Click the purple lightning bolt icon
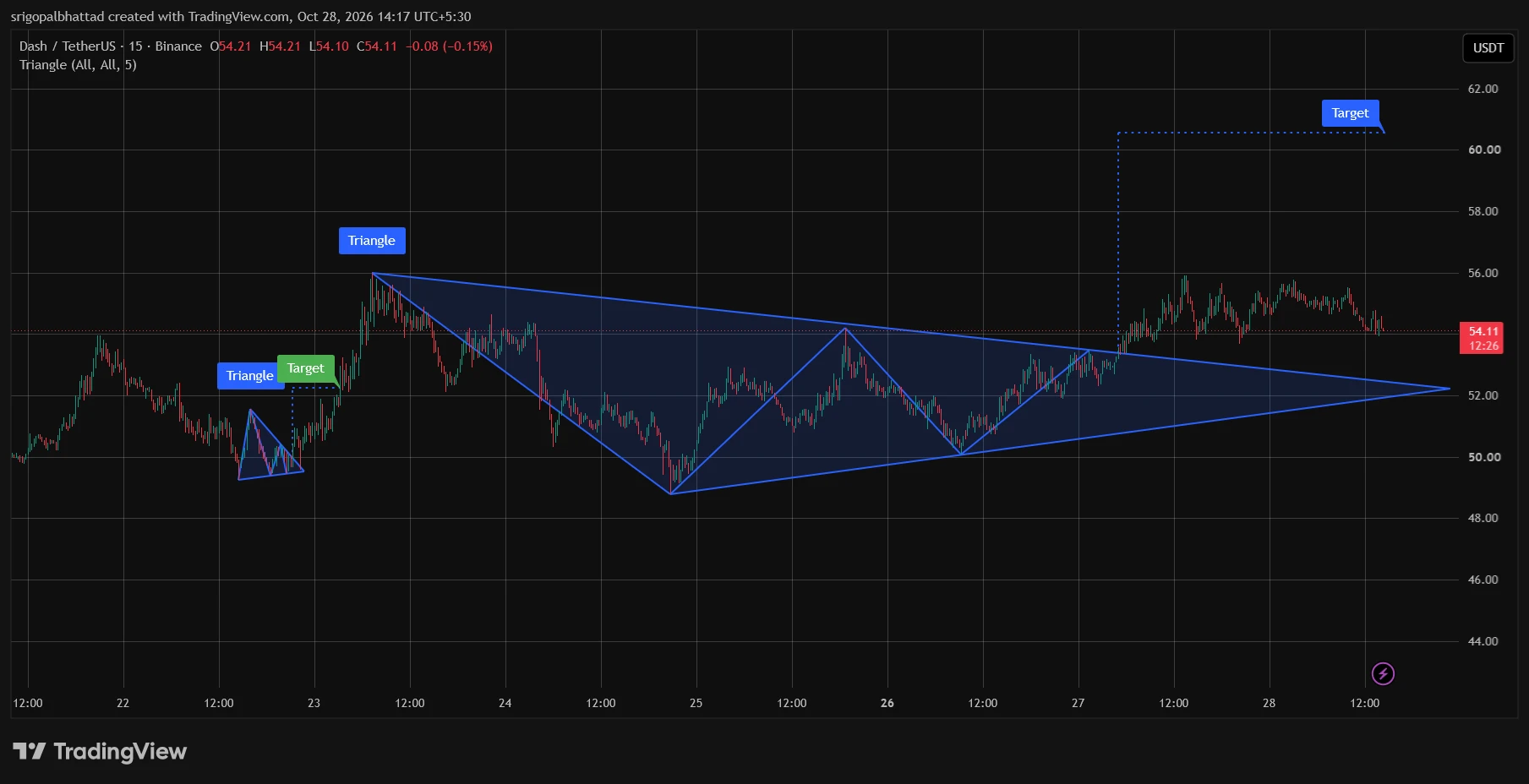The width and height of the screenshot is (1529, 784). (x=1383, y=673)
